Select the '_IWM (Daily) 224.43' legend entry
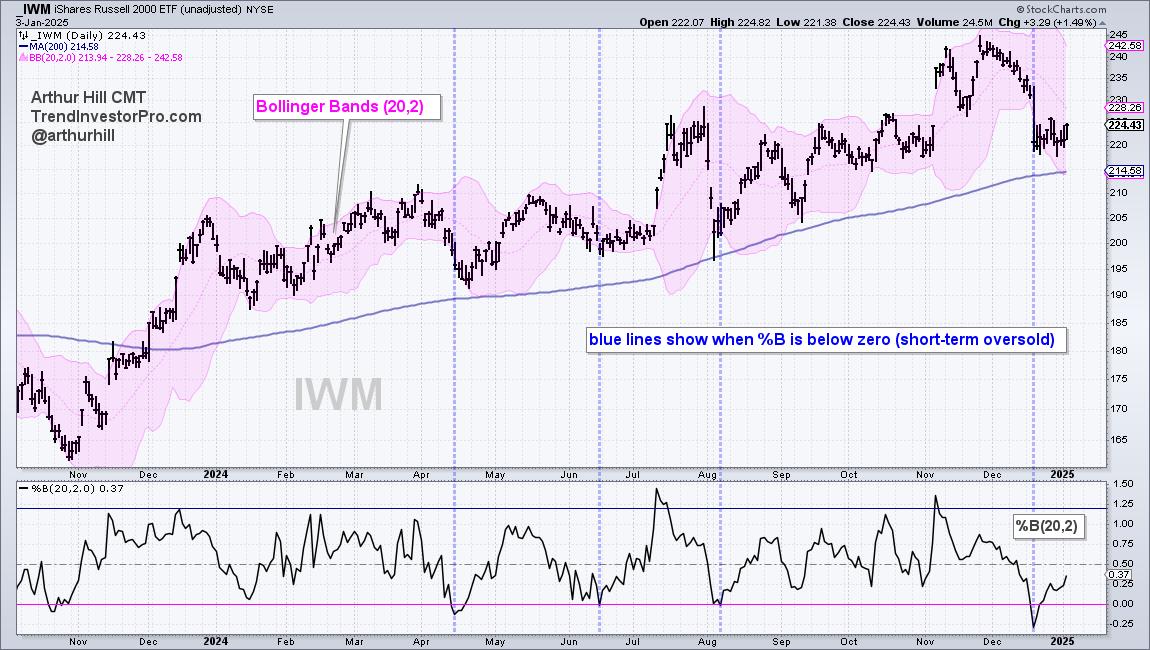The height and width of the screenshot is (650, 1150). click(82, 35)
